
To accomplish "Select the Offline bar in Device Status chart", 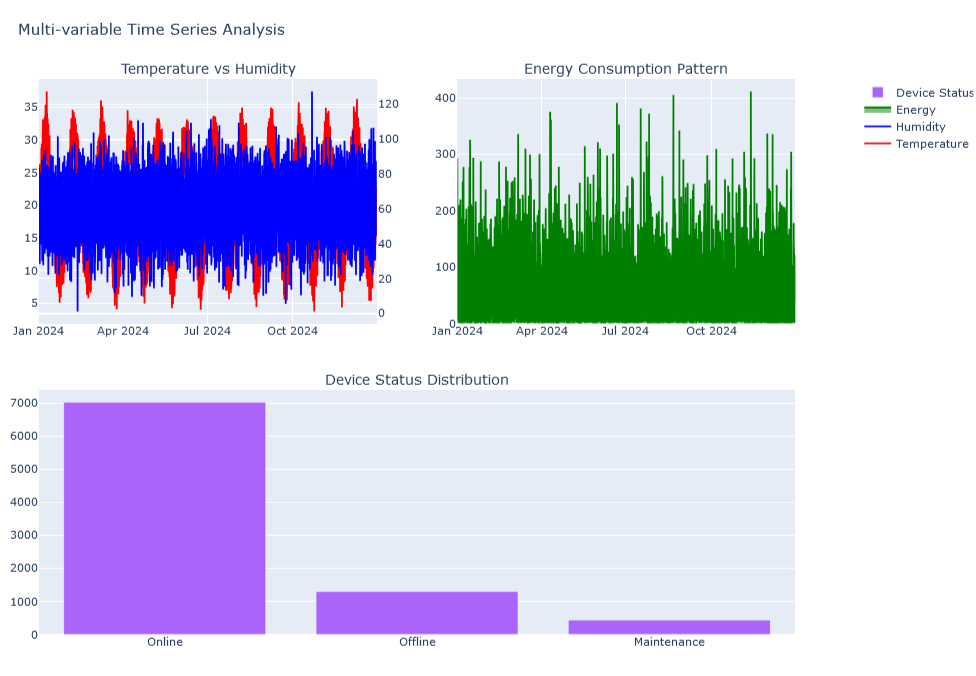I will tap(416, 613).
